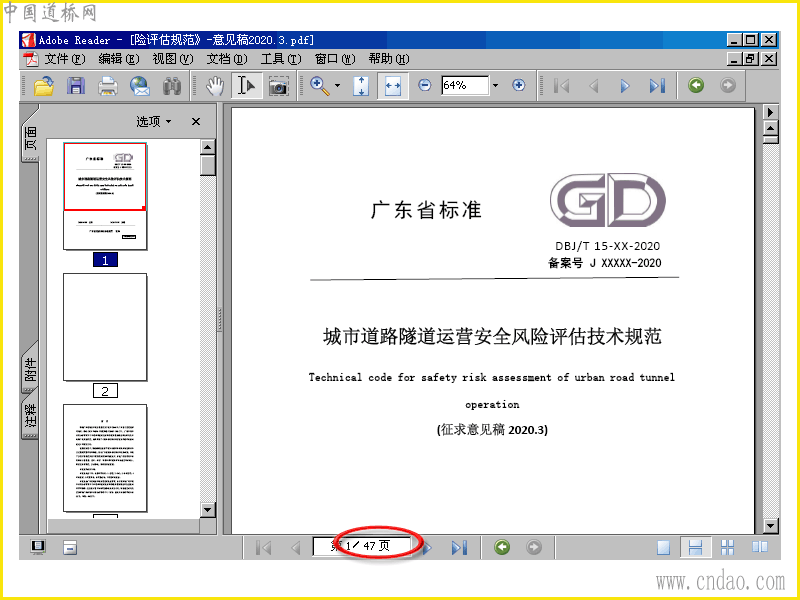Open the 窗口(W) menu
Screen dimensions: 800x600
pos(335,59)
